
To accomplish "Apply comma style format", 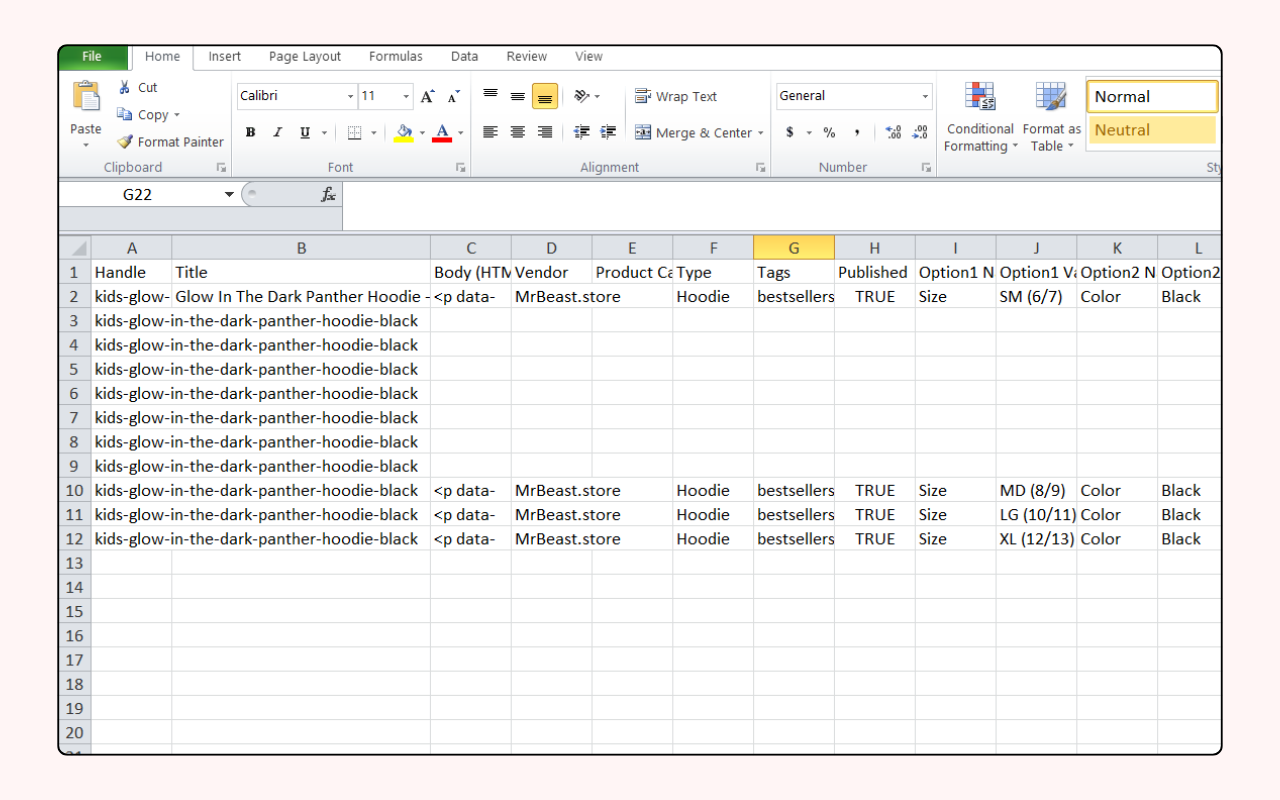I will pyautogui.click(x=857, y=132).
